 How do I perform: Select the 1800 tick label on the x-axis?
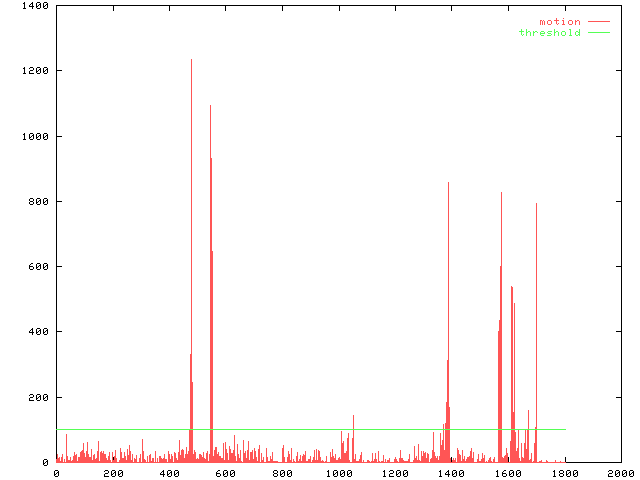pos(564,473)
